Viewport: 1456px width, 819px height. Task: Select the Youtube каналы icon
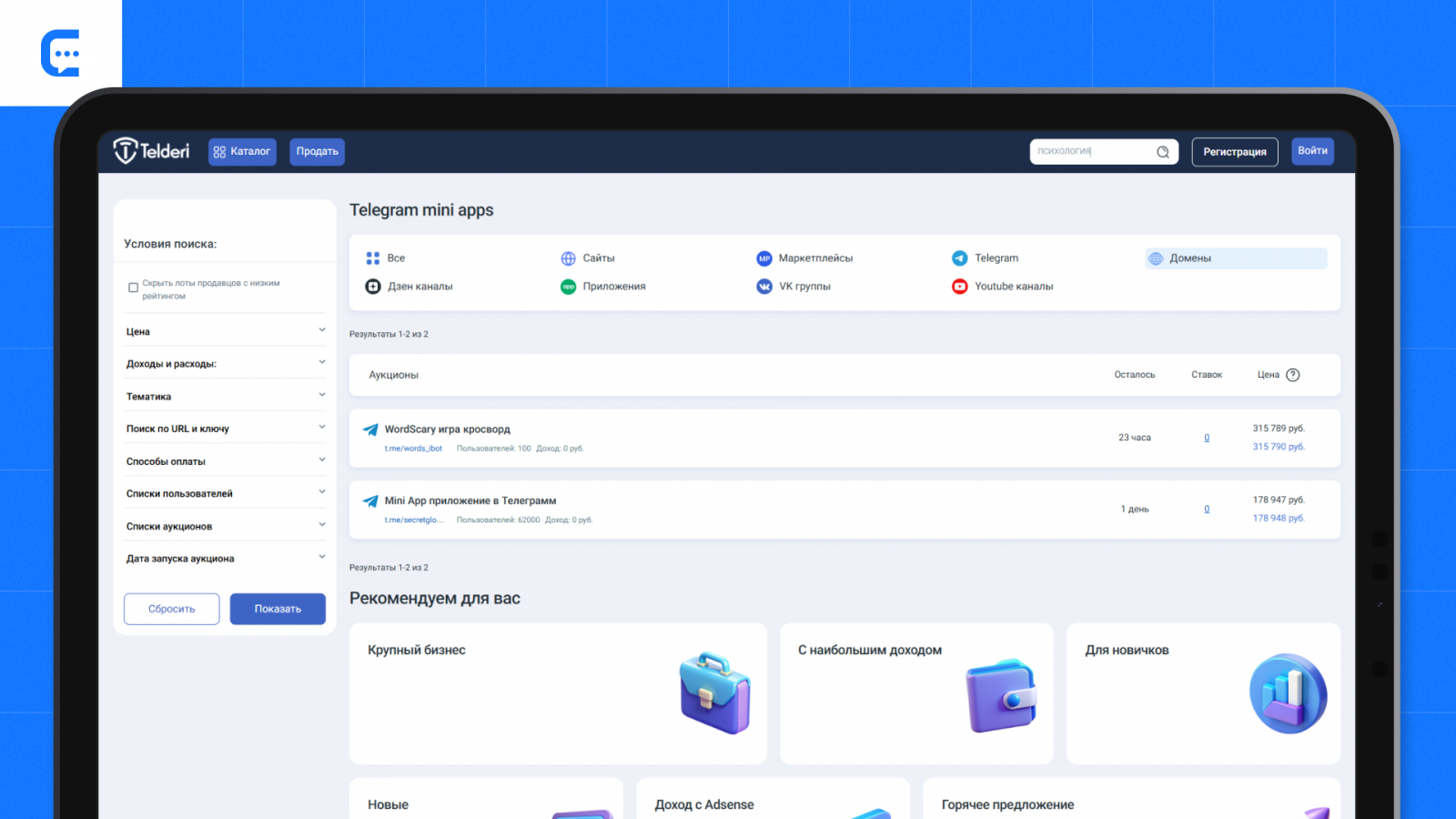[x=960, y=287]
